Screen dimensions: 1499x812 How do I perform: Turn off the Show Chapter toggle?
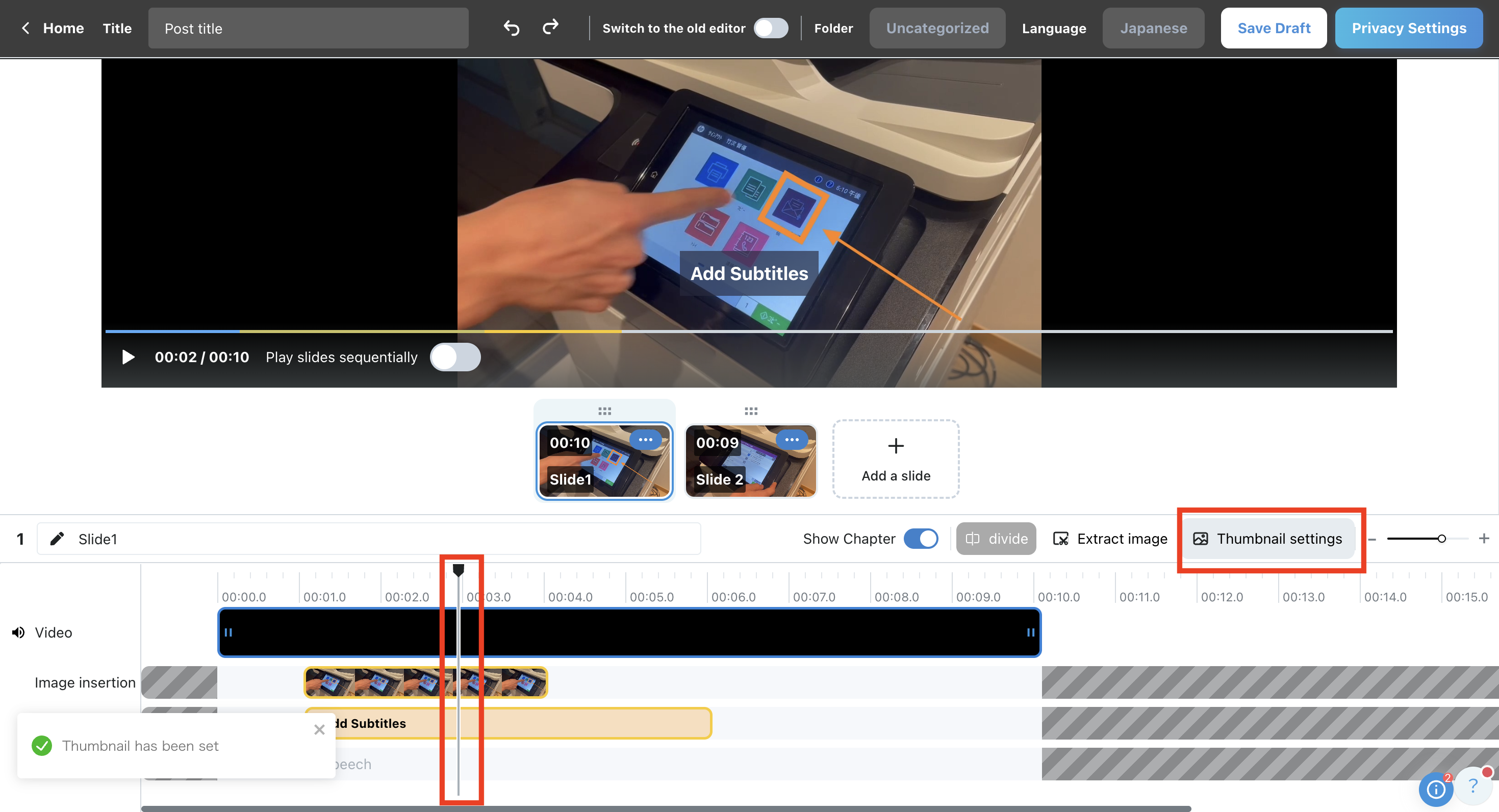921,539
